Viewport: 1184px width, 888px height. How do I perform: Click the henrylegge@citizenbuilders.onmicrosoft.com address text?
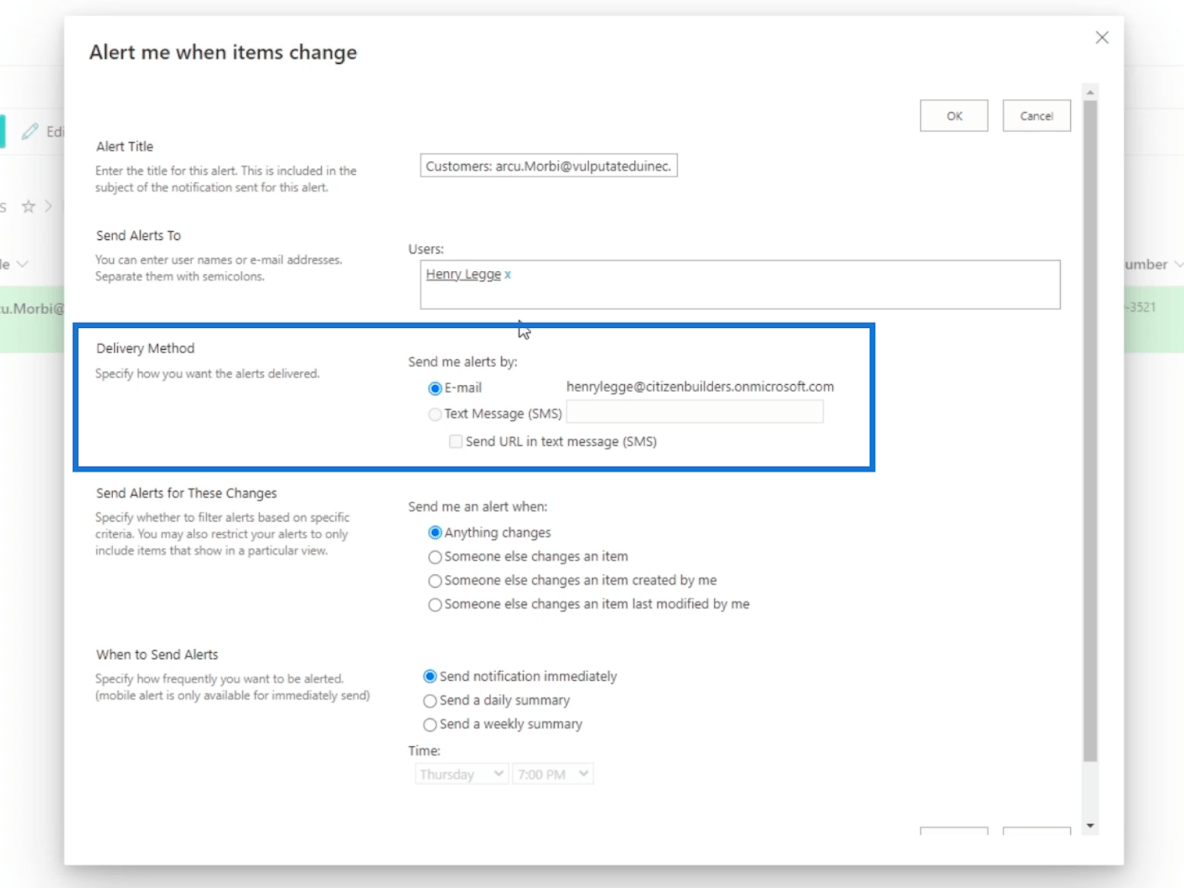(x=700, y=387)
